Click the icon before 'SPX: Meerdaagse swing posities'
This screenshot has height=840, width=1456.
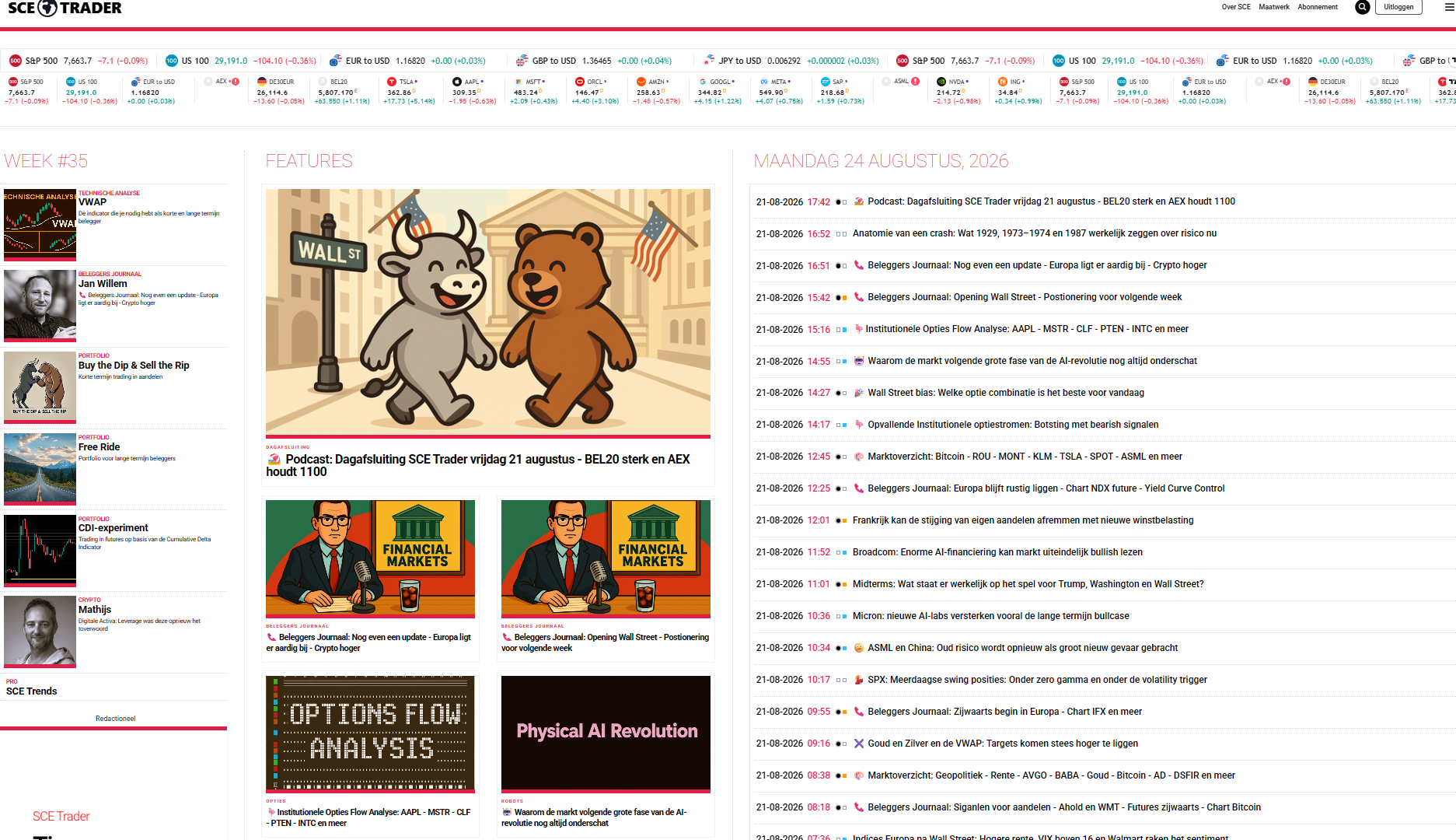[859, 680]
